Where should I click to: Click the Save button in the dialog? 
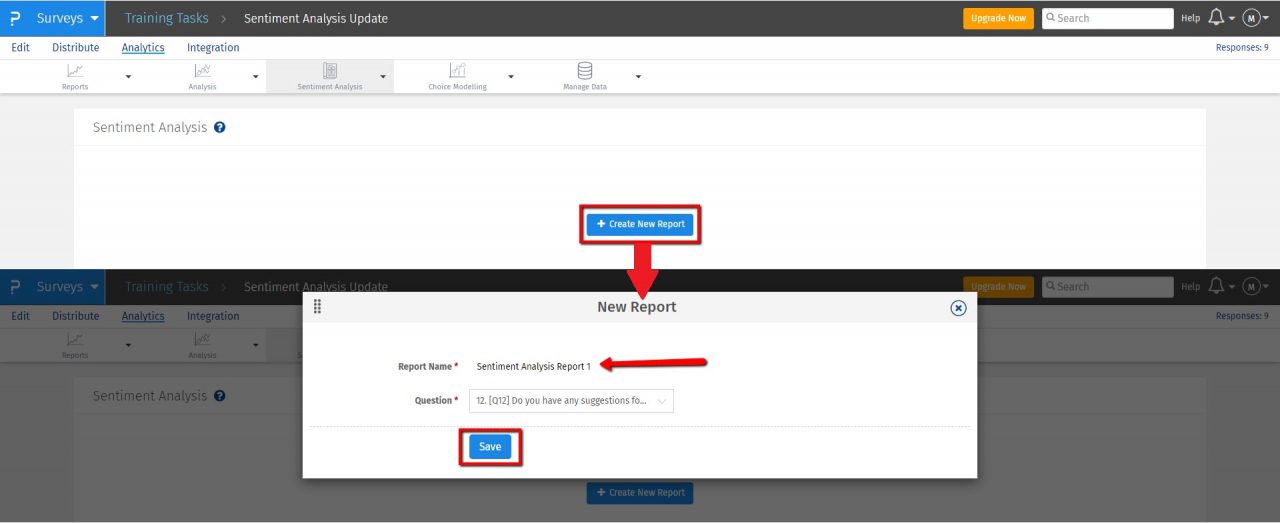pos(490,447)
